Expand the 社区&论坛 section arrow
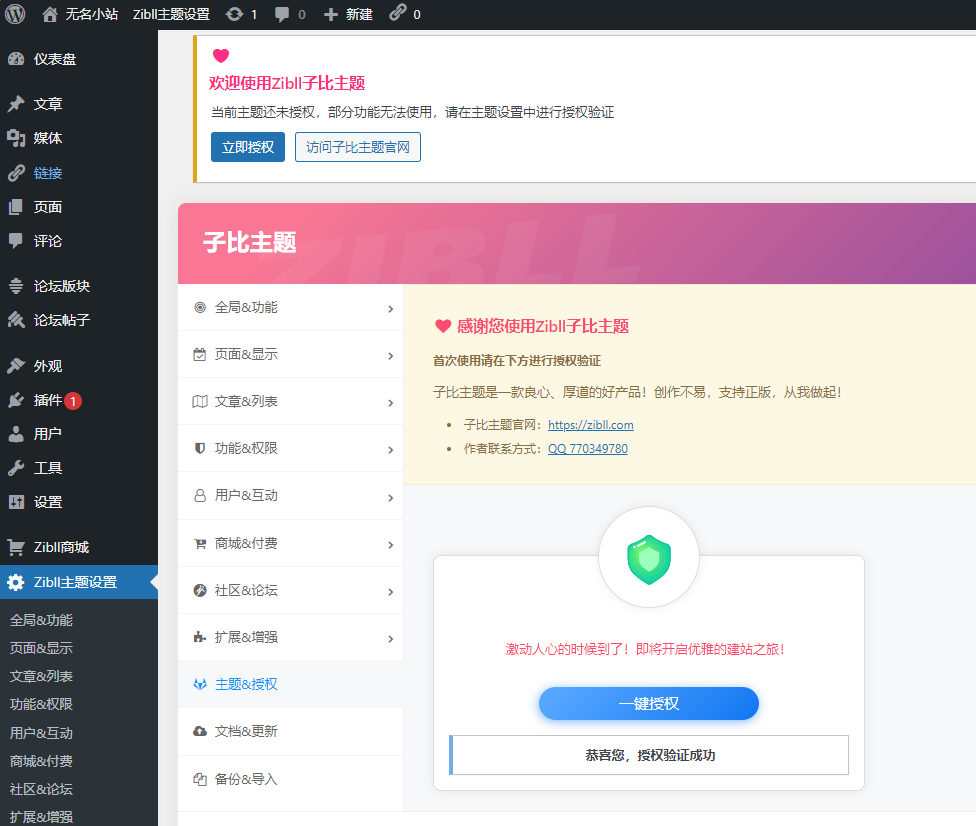Viewport: 976px width, 826px height. click(390, 592)
